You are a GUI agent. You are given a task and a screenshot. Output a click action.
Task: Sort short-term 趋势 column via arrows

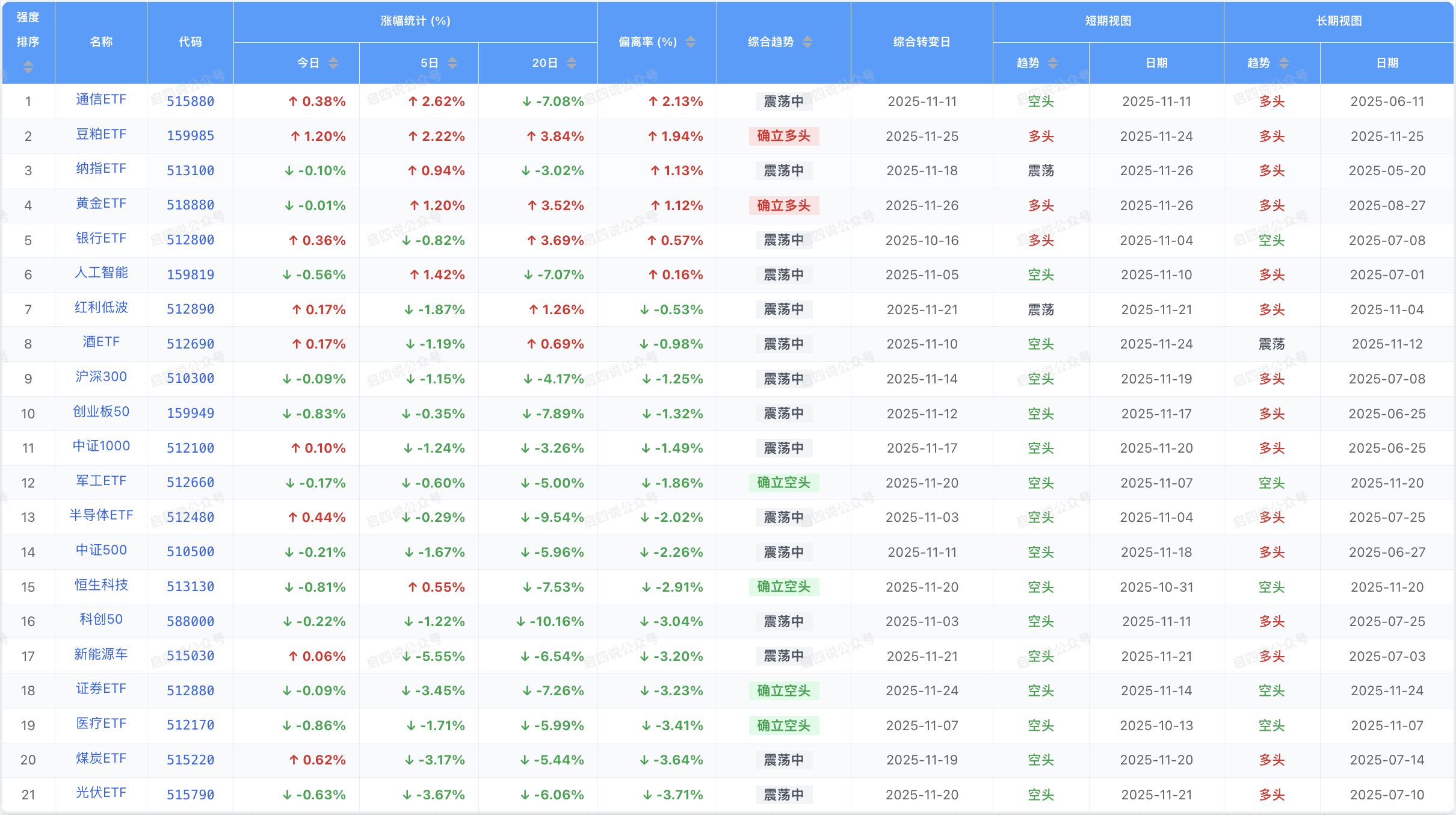click(1052, 63)
